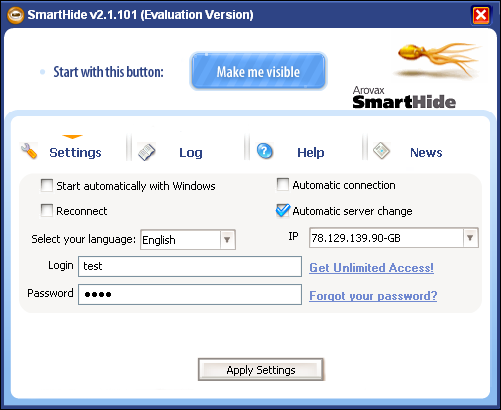The height and width of the screenshot is (410, 501).
Task: Click the 'Select your language:' label
Action: [x=83, y=239]
